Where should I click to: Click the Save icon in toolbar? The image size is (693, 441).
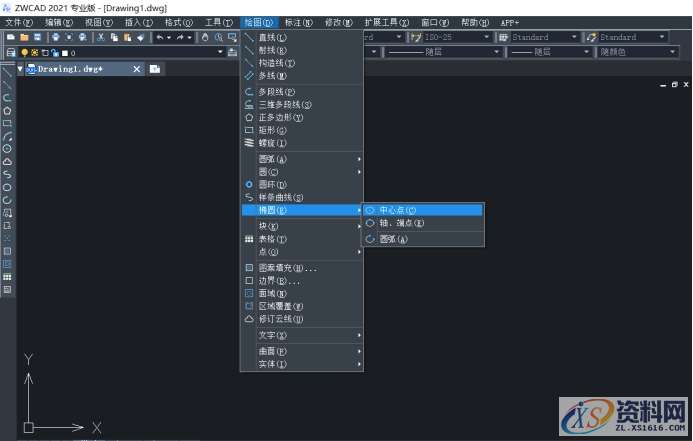point(38,37)
